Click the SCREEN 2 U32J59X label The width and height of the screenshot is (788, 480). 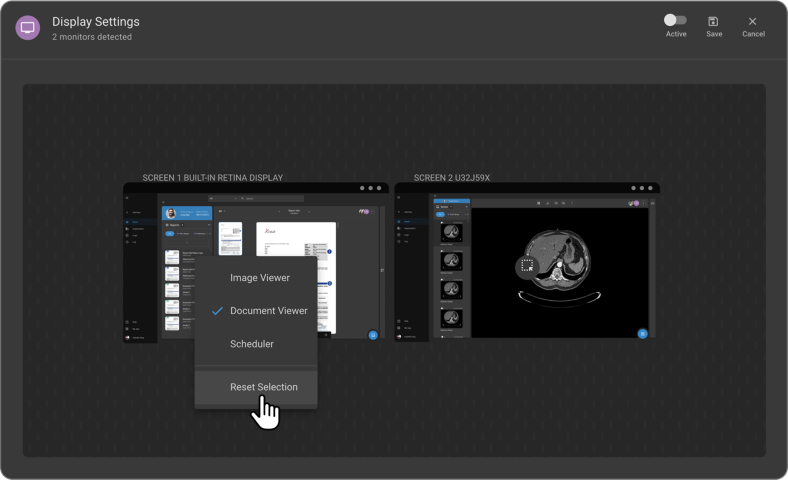pyautogui.click(x=451, y=178)
